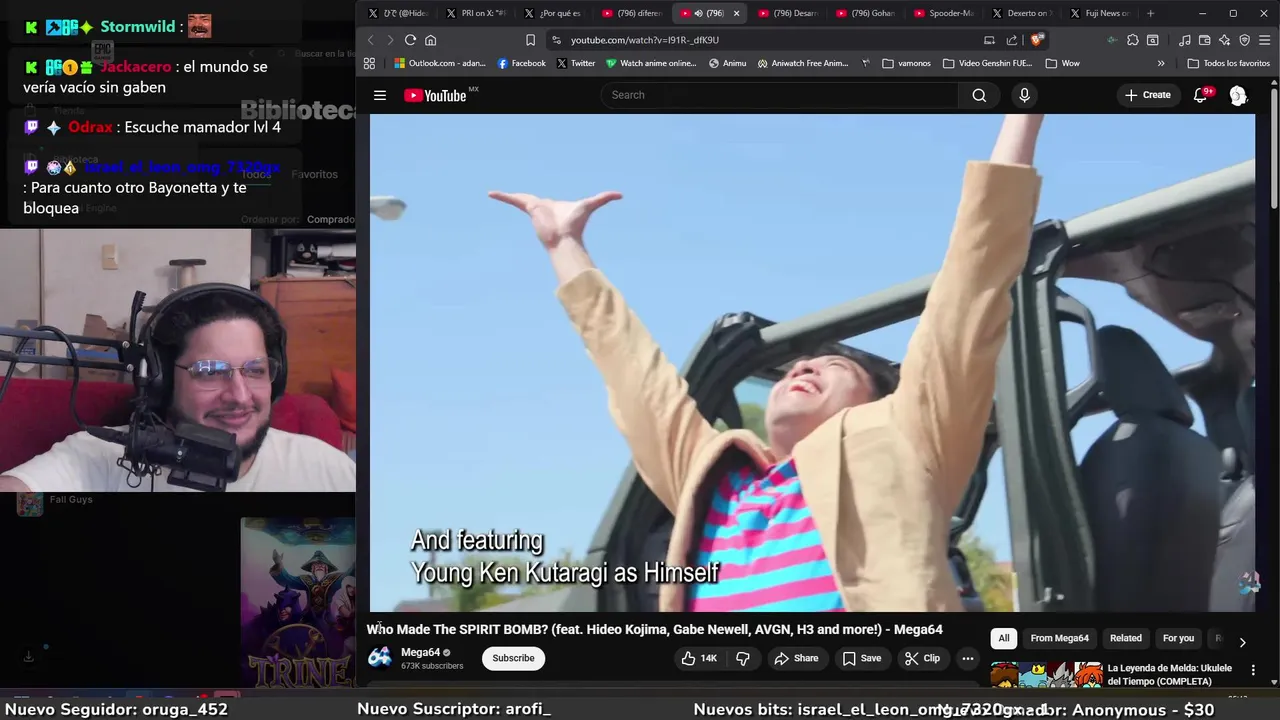
Task: Switch to the PRI on X tab
Action: coord(475,13)
